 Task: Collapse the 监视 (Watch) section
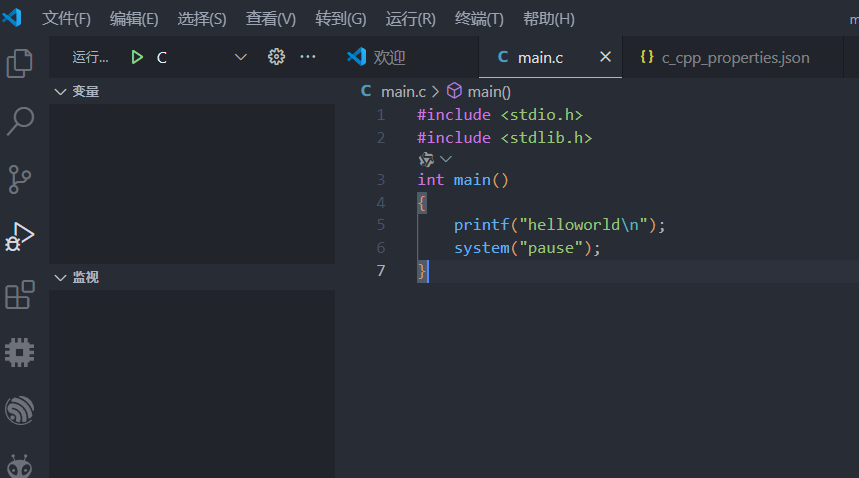60,277
